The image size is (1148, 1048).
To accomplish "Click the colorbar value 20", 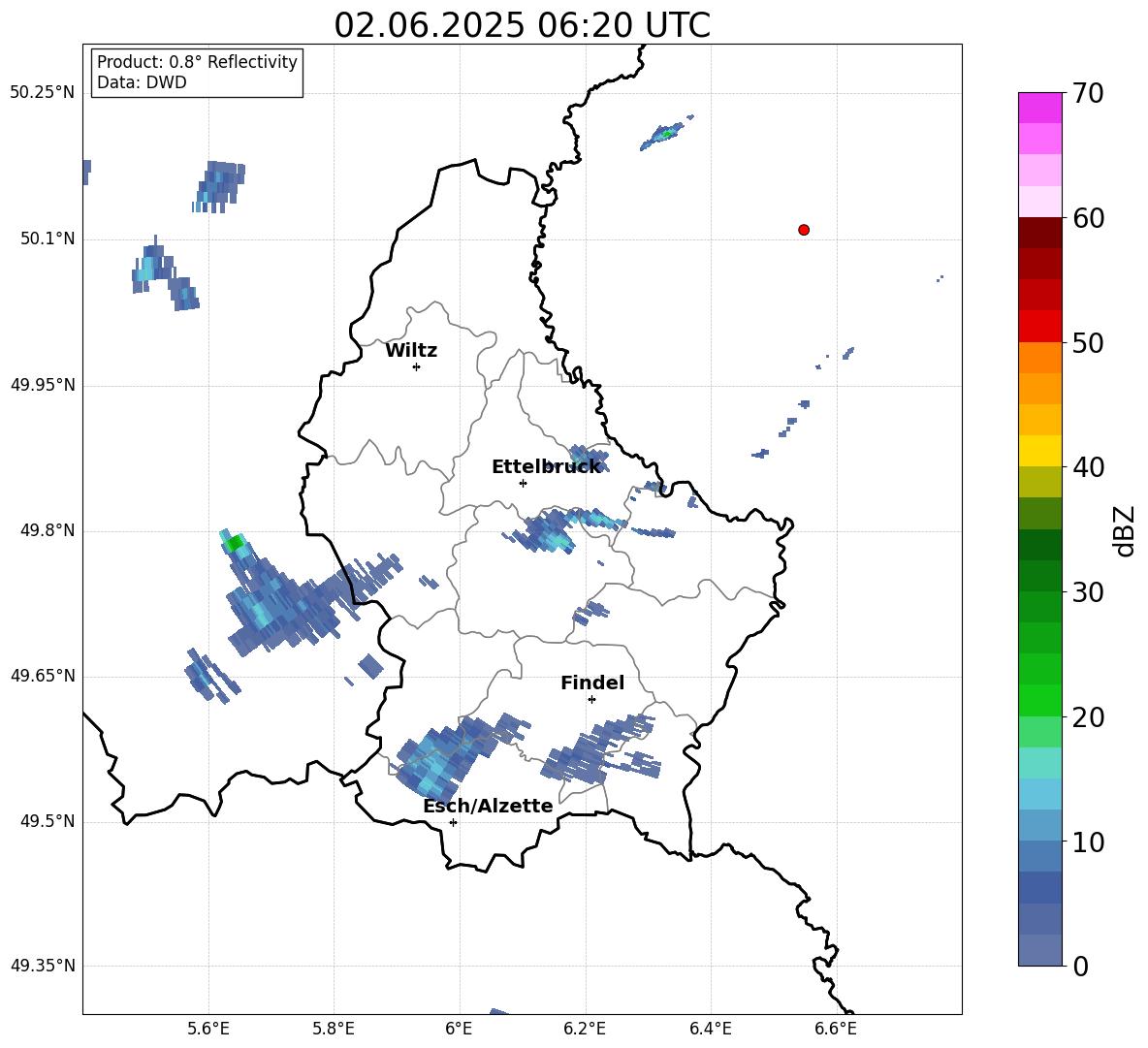I will (1088, 717).
